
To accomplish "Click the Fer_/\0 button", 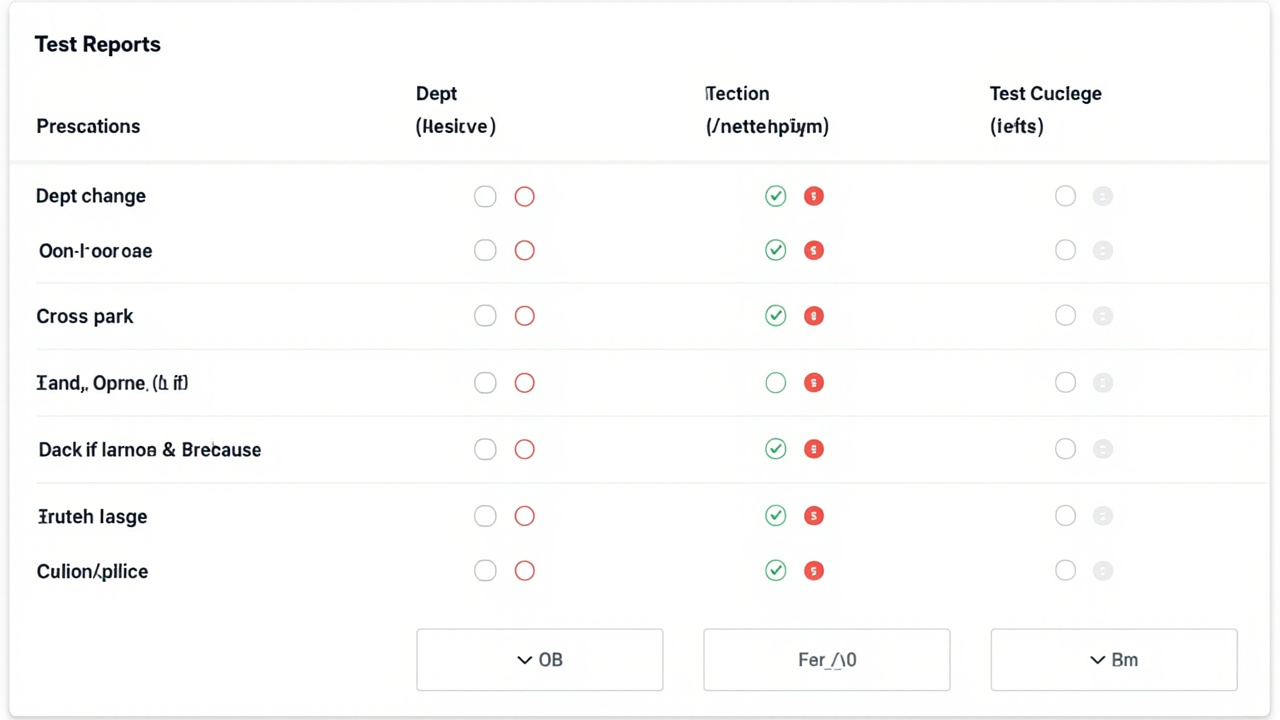I will pyautogui.click(x=827, y=660).
